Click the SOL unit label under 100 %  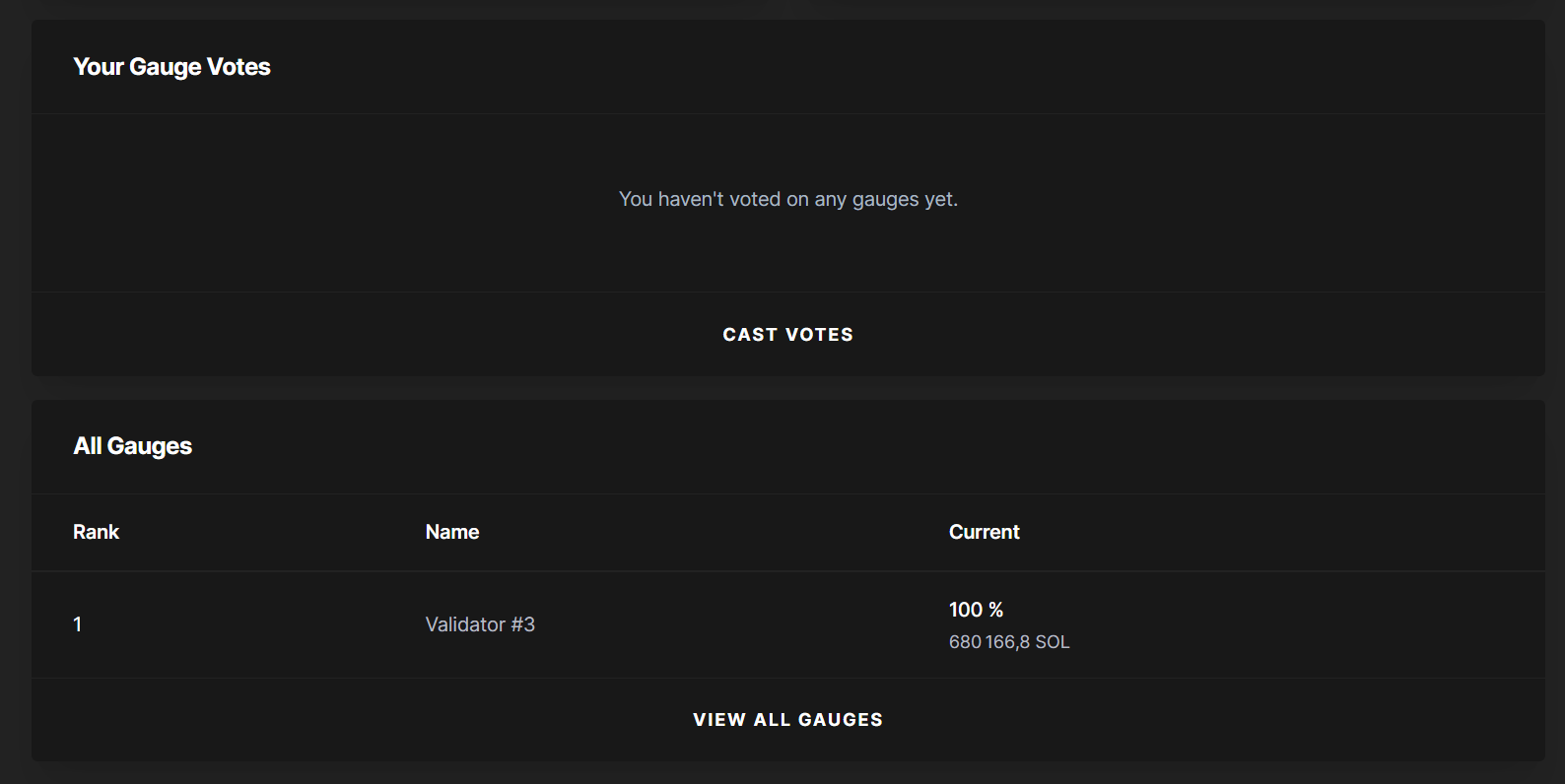(1053, 642)
